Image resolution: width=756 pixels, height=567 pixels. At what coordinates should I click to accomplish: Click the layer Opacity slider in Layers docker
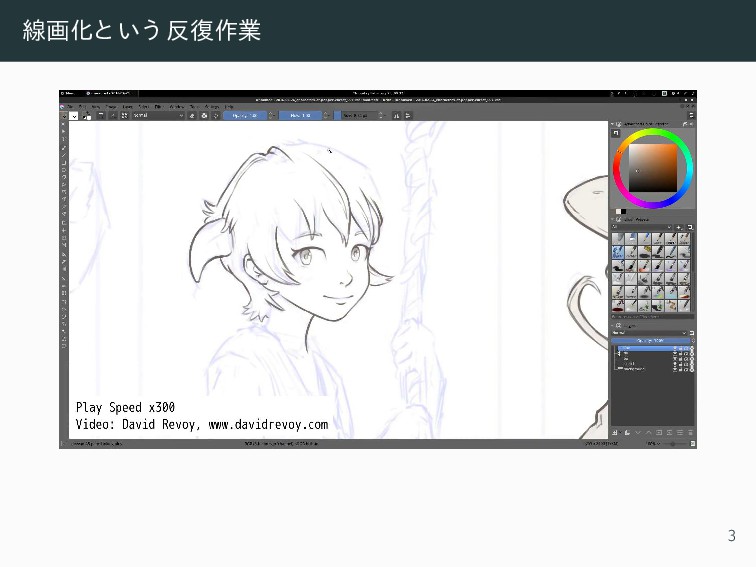pos(650,341)
